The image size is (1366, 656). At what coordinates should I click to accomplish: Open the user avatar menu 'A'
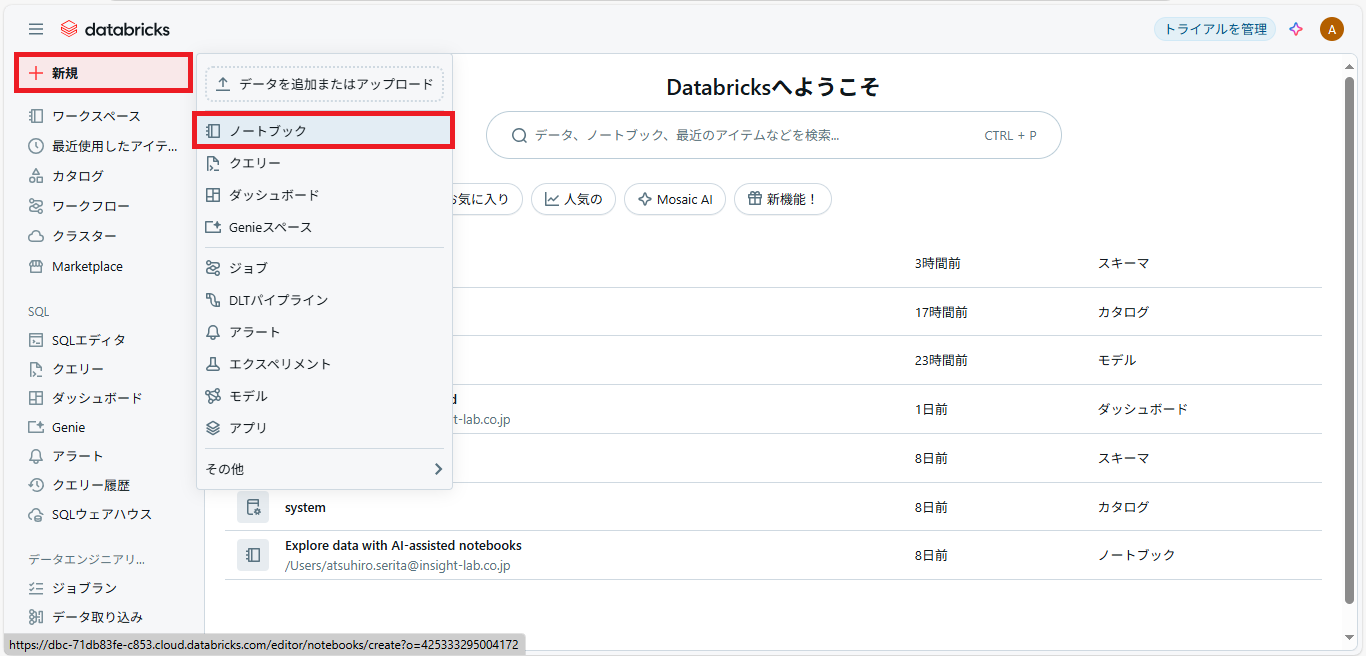click(x=1331, y=29)
